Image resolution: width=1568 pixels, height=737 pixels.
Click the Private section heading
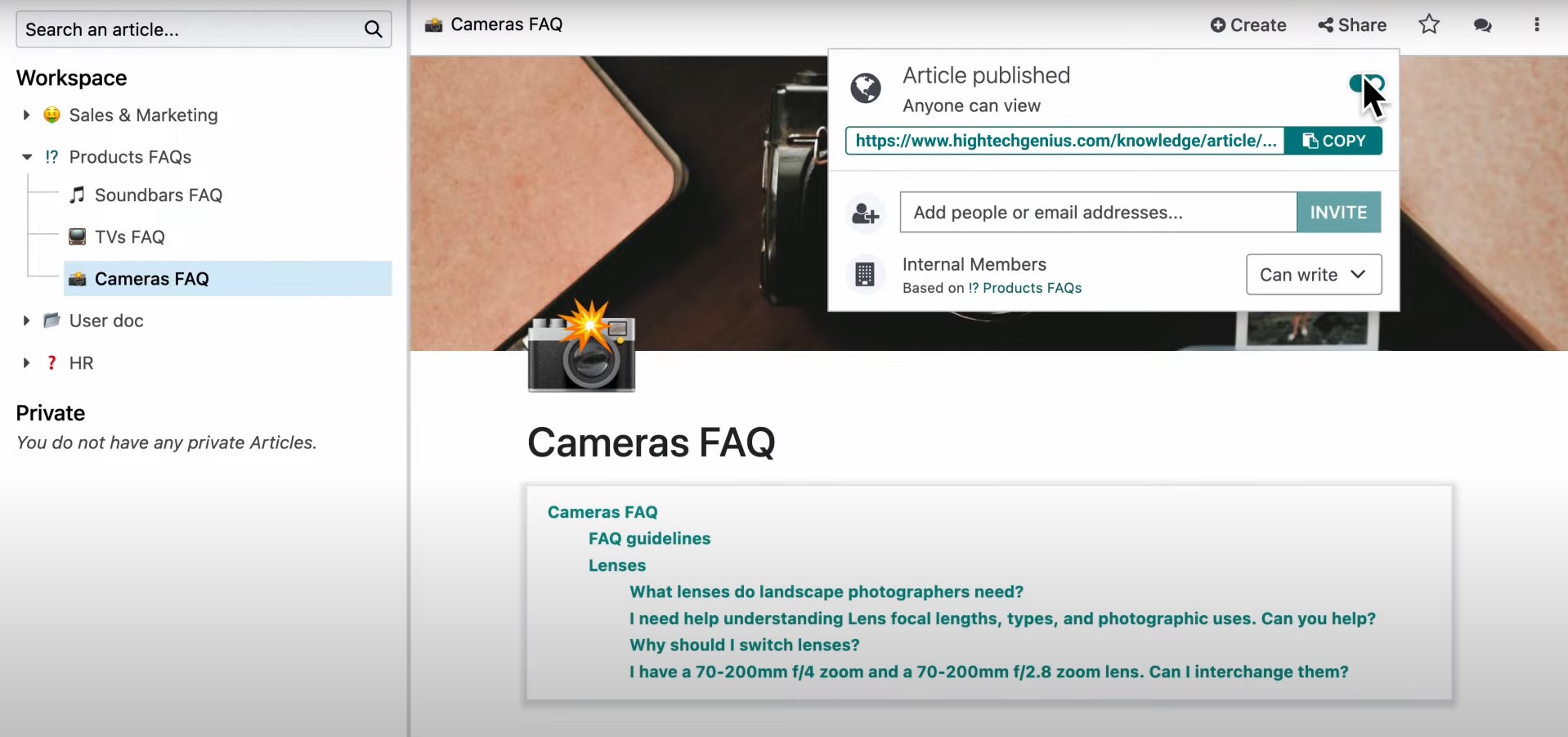(x=51, y=413)
